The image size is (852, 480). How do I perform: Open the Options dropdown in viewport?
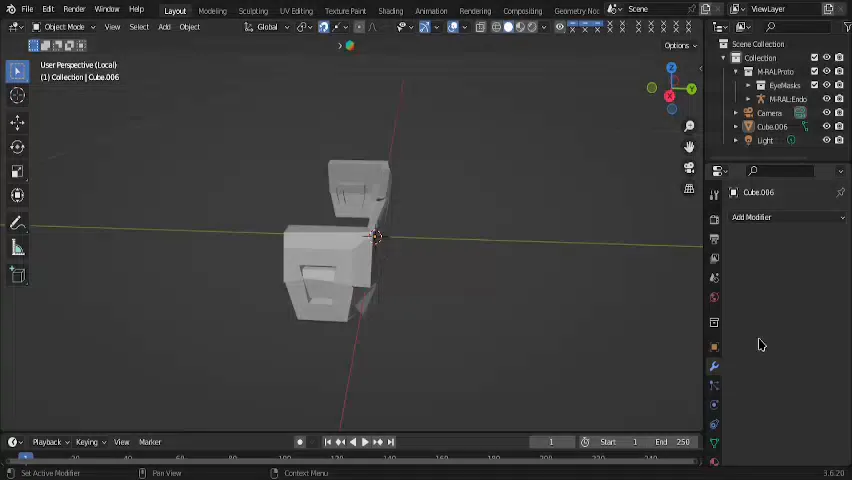point(680,46)
